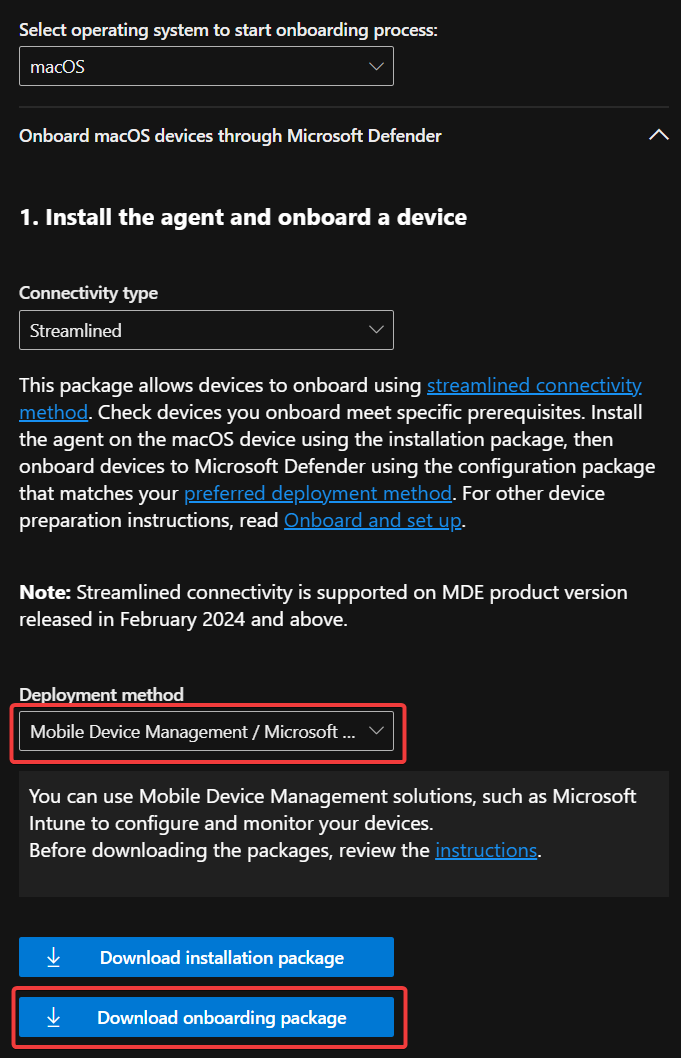Click the Onboard macOS devices through Microsoft Defender header
Screen dimensions: 681x1058
pyautogui.click(x=230, y=135)
